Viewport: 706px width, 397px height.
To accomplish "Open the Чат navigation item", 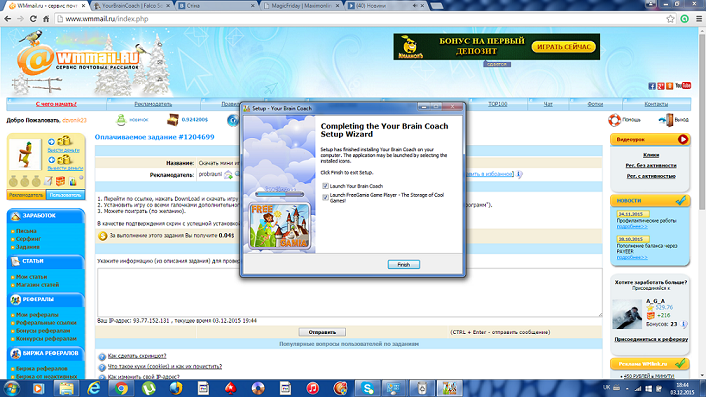I will point(548,104).
